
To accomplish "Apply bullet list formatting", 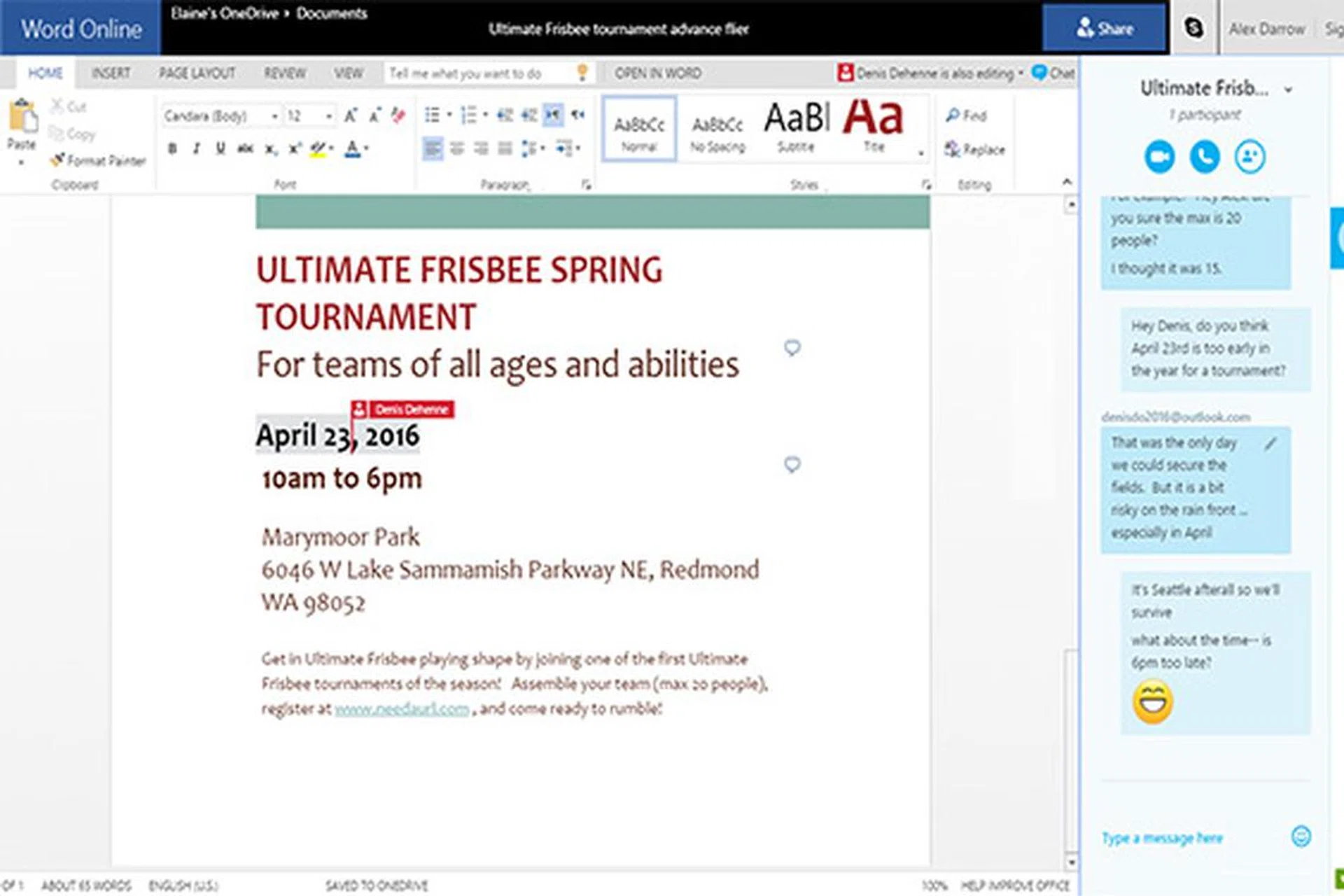I will coord(432,115).
